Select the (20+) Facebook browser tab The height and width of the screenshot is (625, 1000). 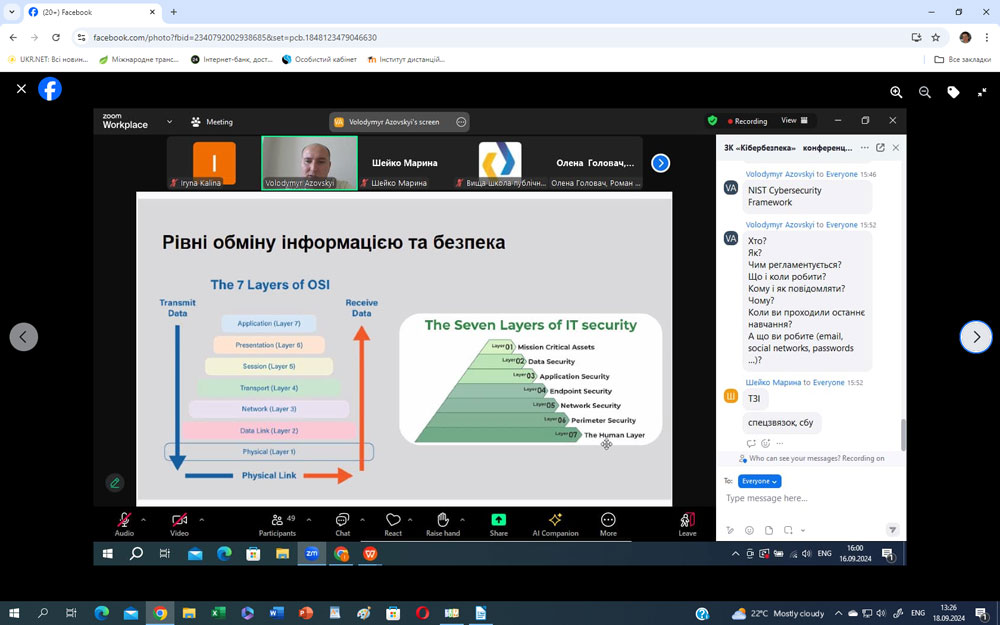point(88,12)
